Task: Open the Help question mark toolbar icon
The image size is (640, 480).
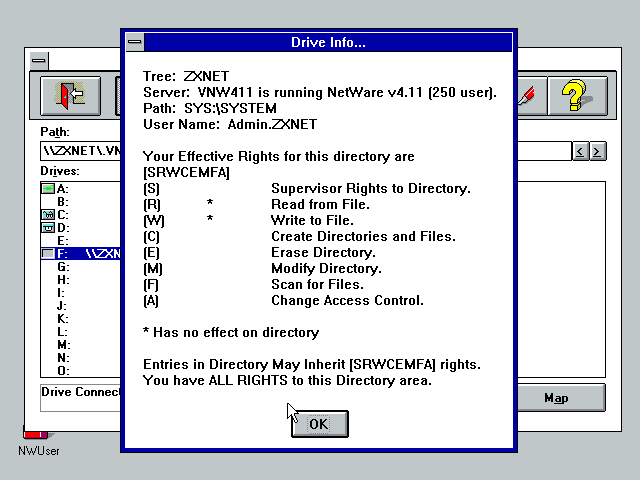Action: coord(577,96)
